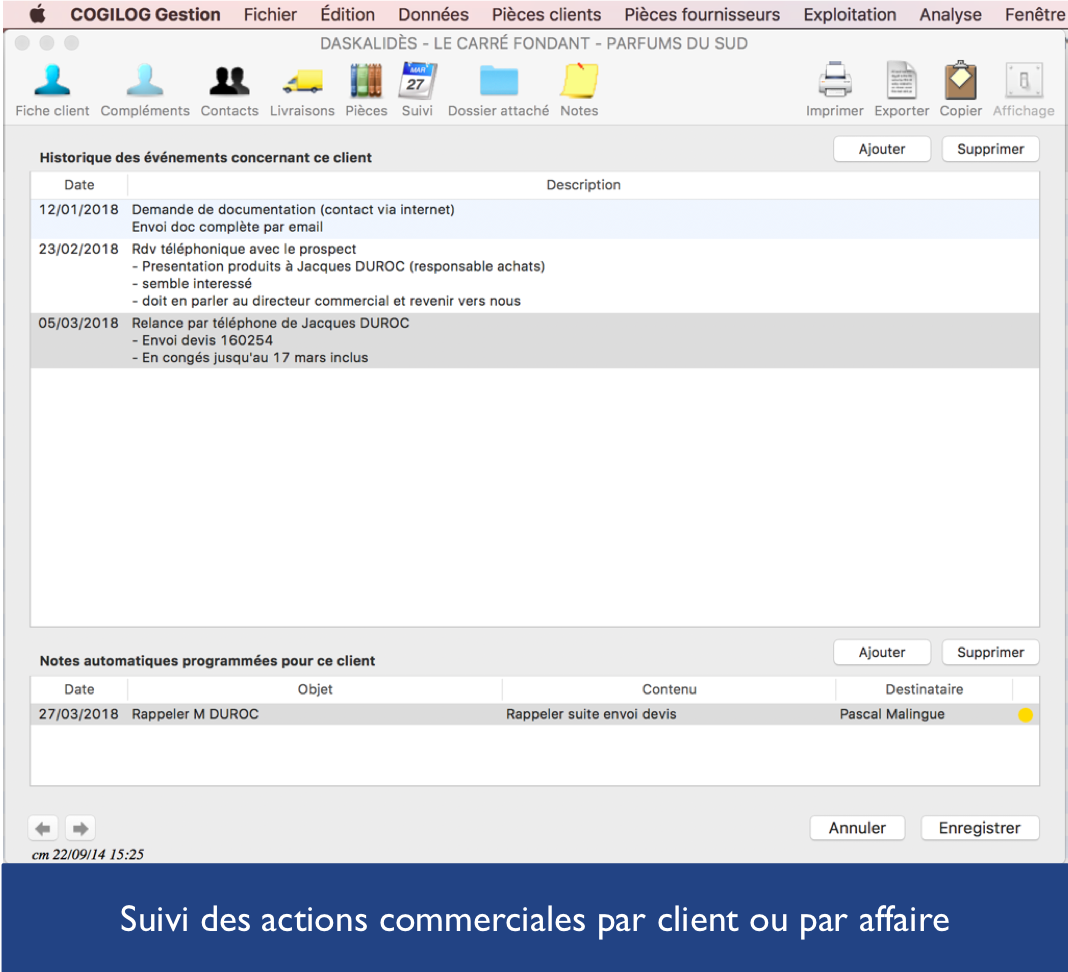Open the Exploitation menu
The height and width of the screenshot is (972, 1068).
[849, 14]
